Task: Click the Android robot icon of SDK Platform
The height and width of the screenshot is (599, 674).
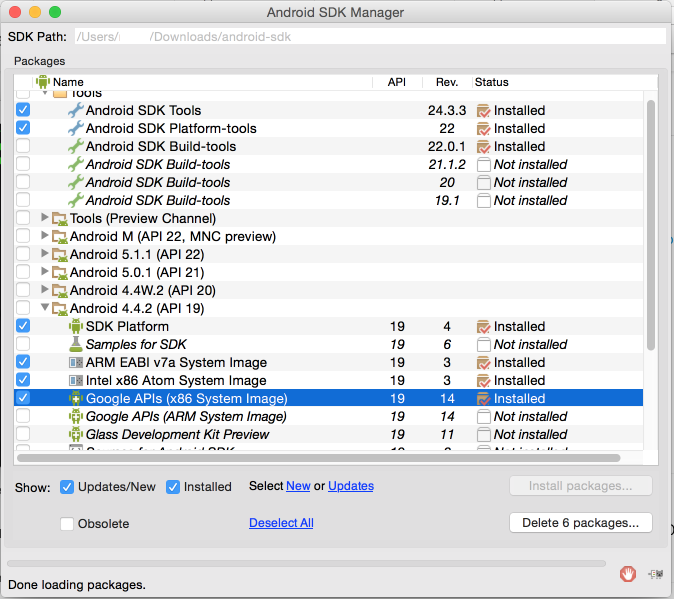Action: [x=76, y=327]
